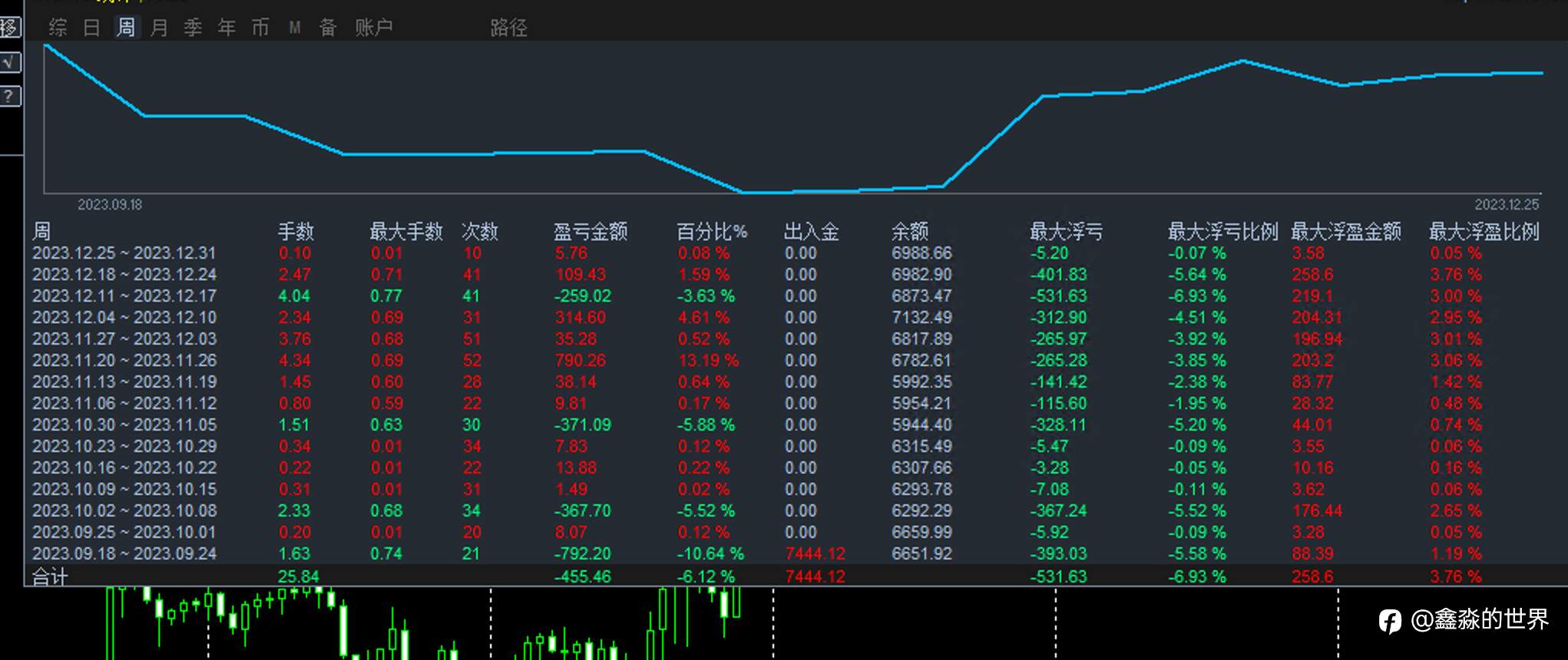Screen dimensions: 1568x660
Task: Click balance value 7132.49
Action: point(921,318)
